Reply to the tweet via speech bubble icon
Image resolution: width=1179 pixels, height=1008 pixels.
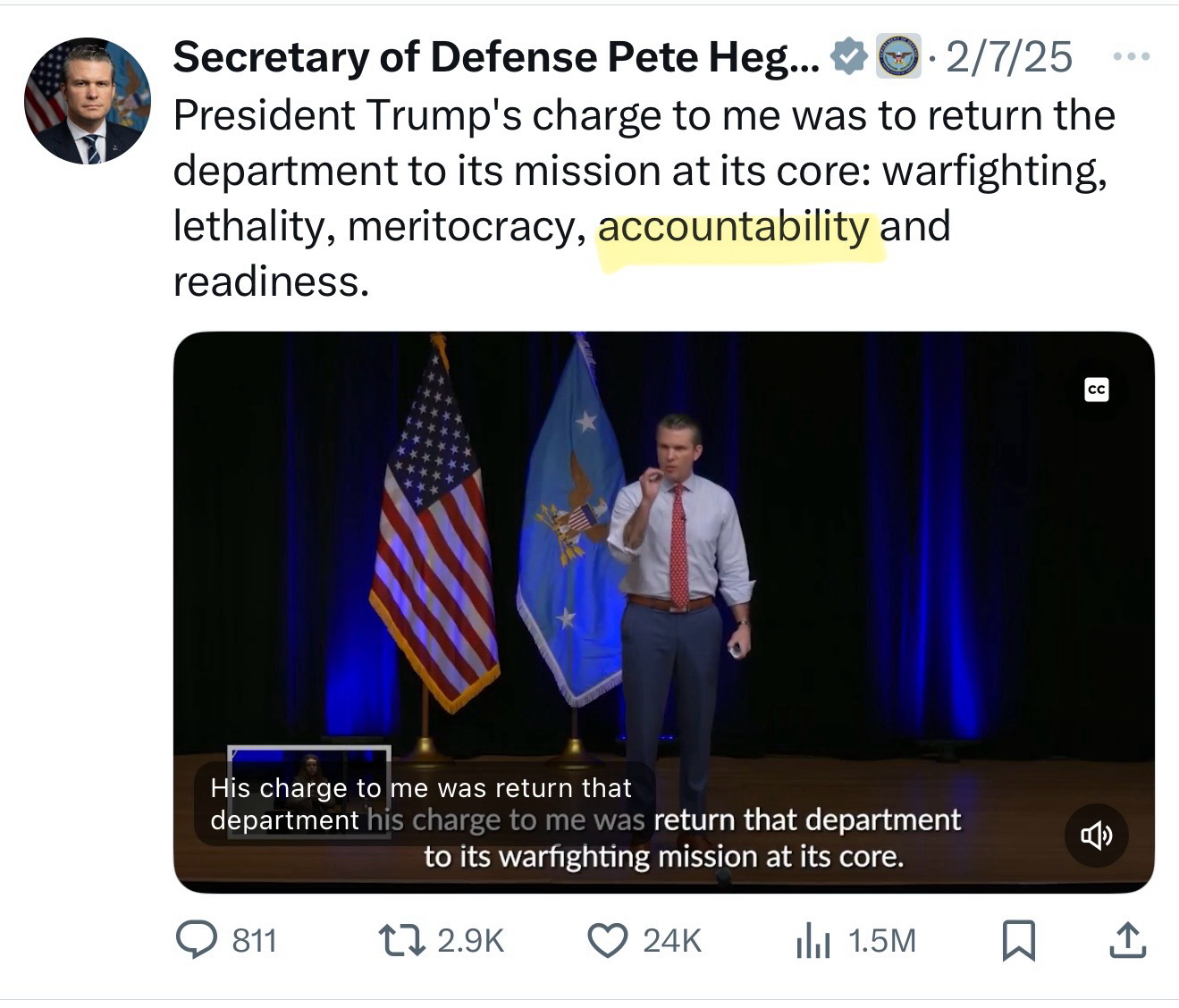[196, 940]
